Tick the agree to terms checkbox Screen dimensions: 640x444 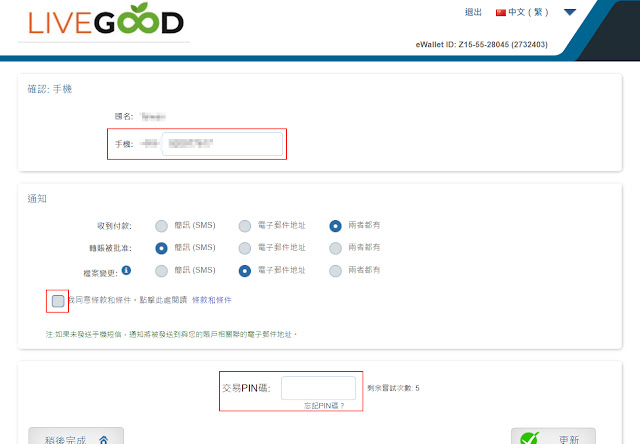pyautogui.click(x=58, y=300)
